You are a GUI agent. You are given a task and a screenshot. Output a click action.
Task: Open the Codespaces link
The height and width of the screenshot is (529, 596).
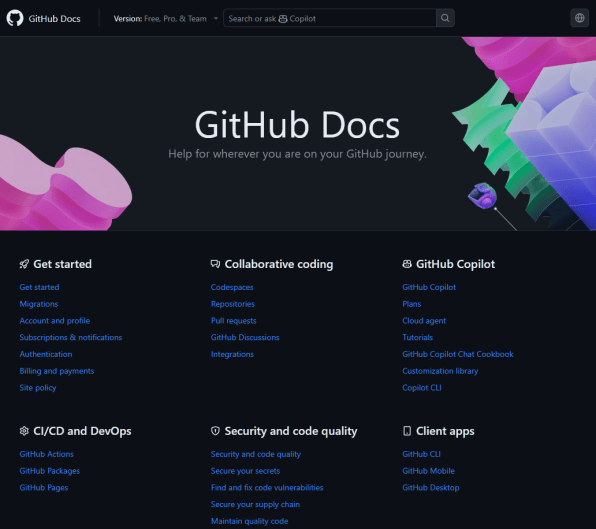pos(232,287)
